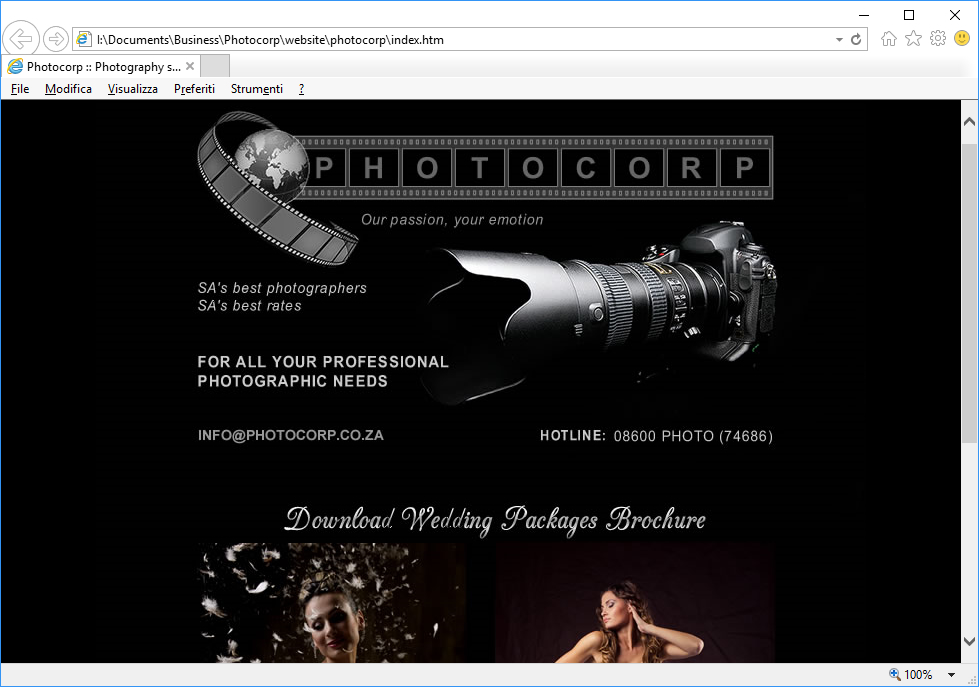Go forward with the Forward arrow button
This screenshot has width=979, height=687.
(x=56, y=39)
